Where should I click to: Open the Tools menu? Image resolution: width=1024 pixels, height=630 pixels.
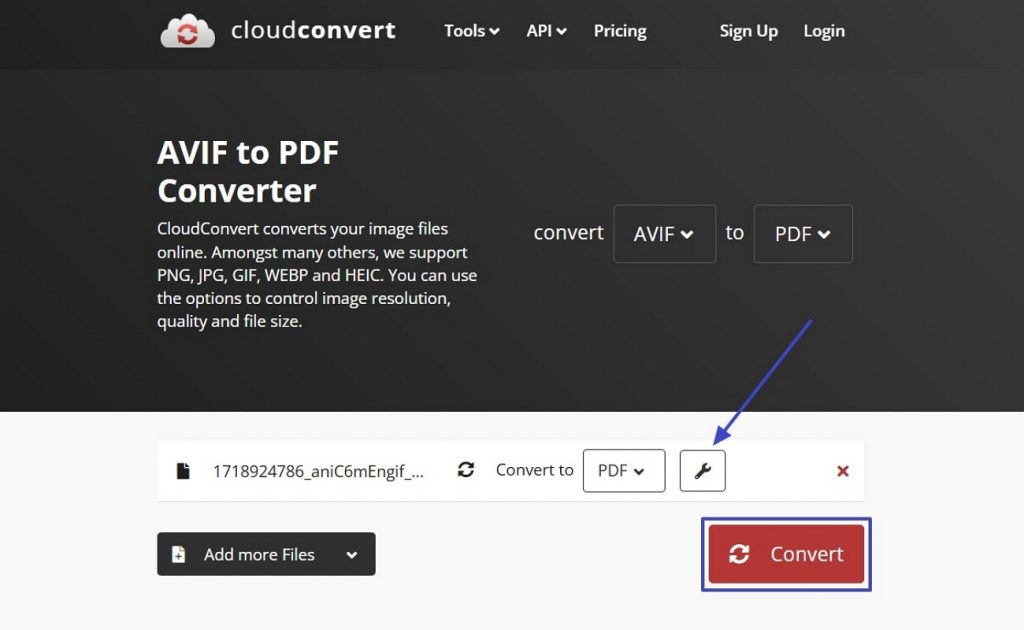coord(470,31)
